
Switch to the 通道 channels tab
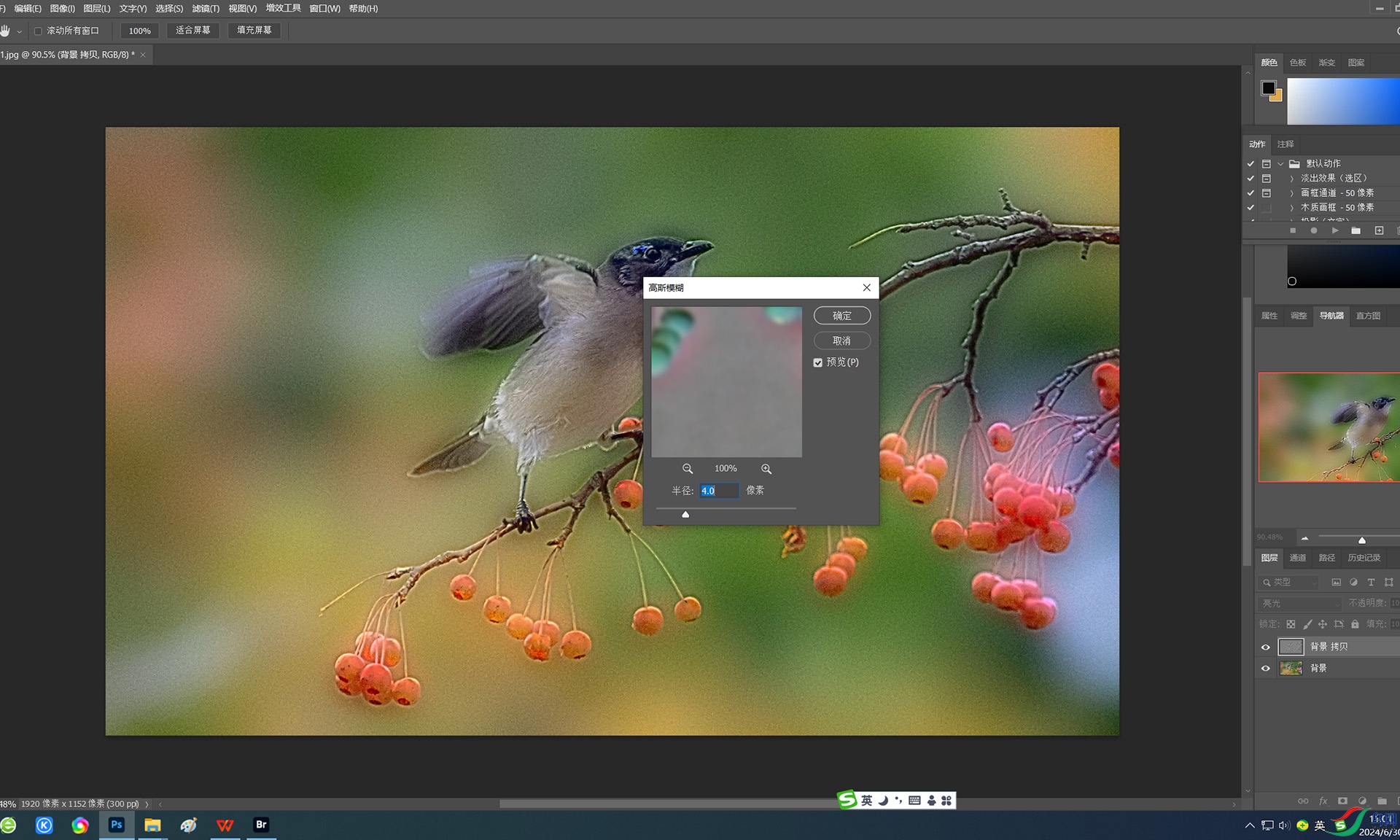1298,558
